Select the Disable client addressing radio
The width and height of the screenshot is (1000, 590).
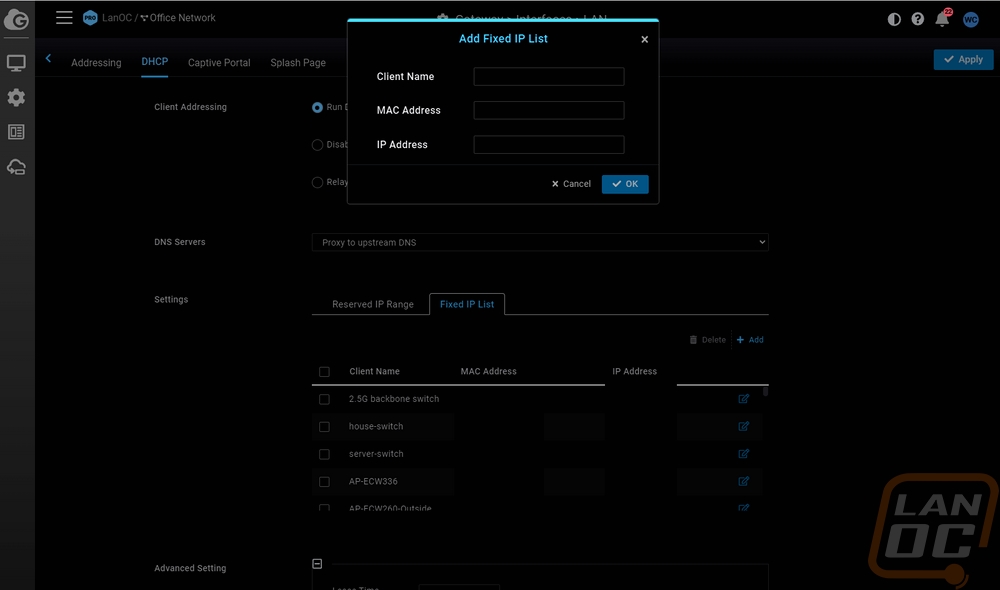pyautogui.click(x=317, y=145)
